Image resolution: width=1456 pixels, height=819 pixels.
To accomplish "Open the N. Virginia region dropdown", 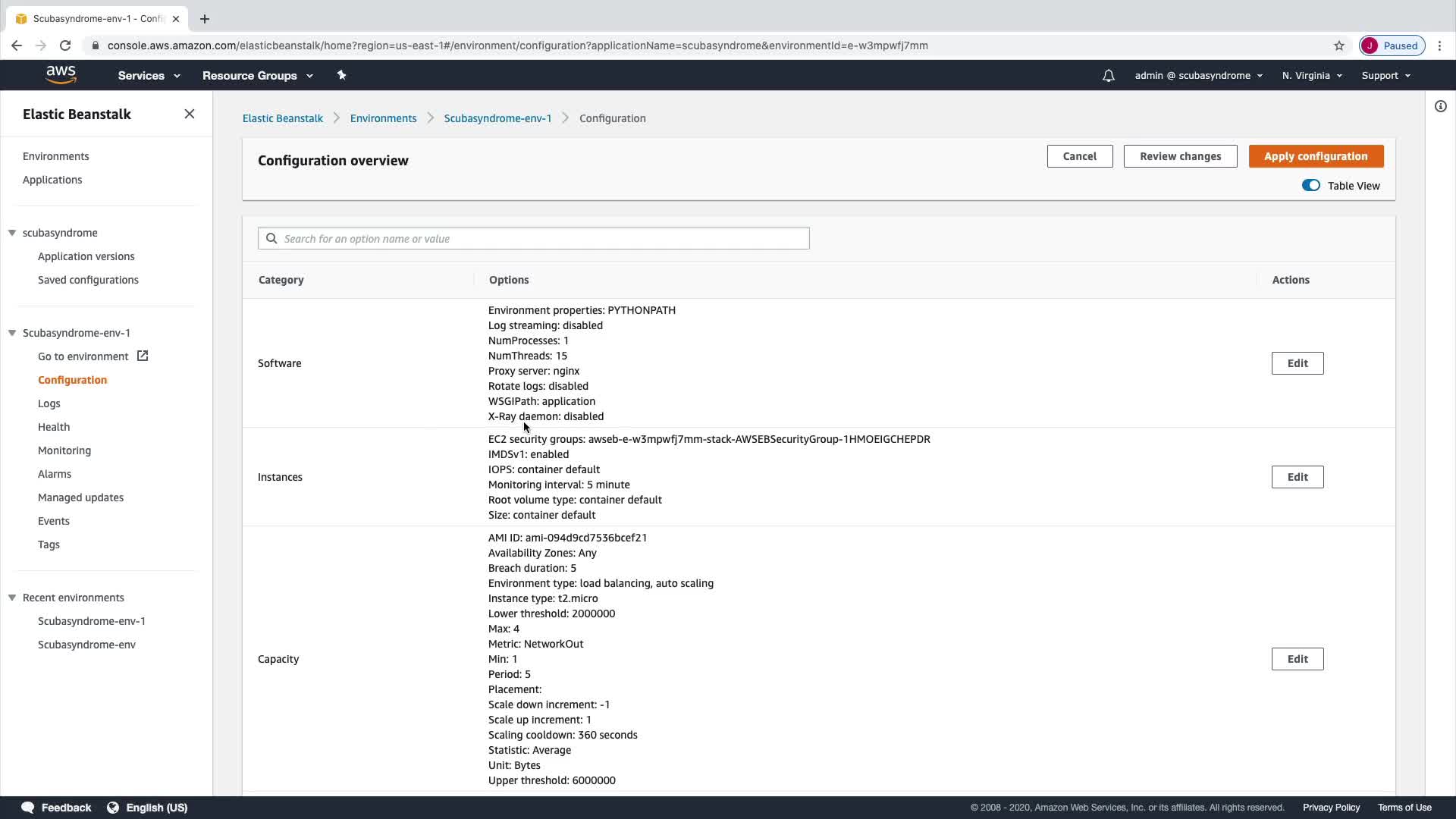I will (1312, 76).
